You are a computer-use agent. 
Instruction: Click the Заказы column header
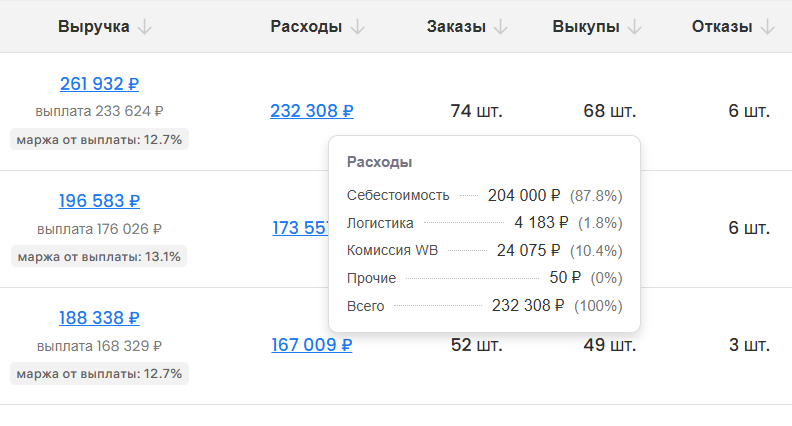[456, 26]
